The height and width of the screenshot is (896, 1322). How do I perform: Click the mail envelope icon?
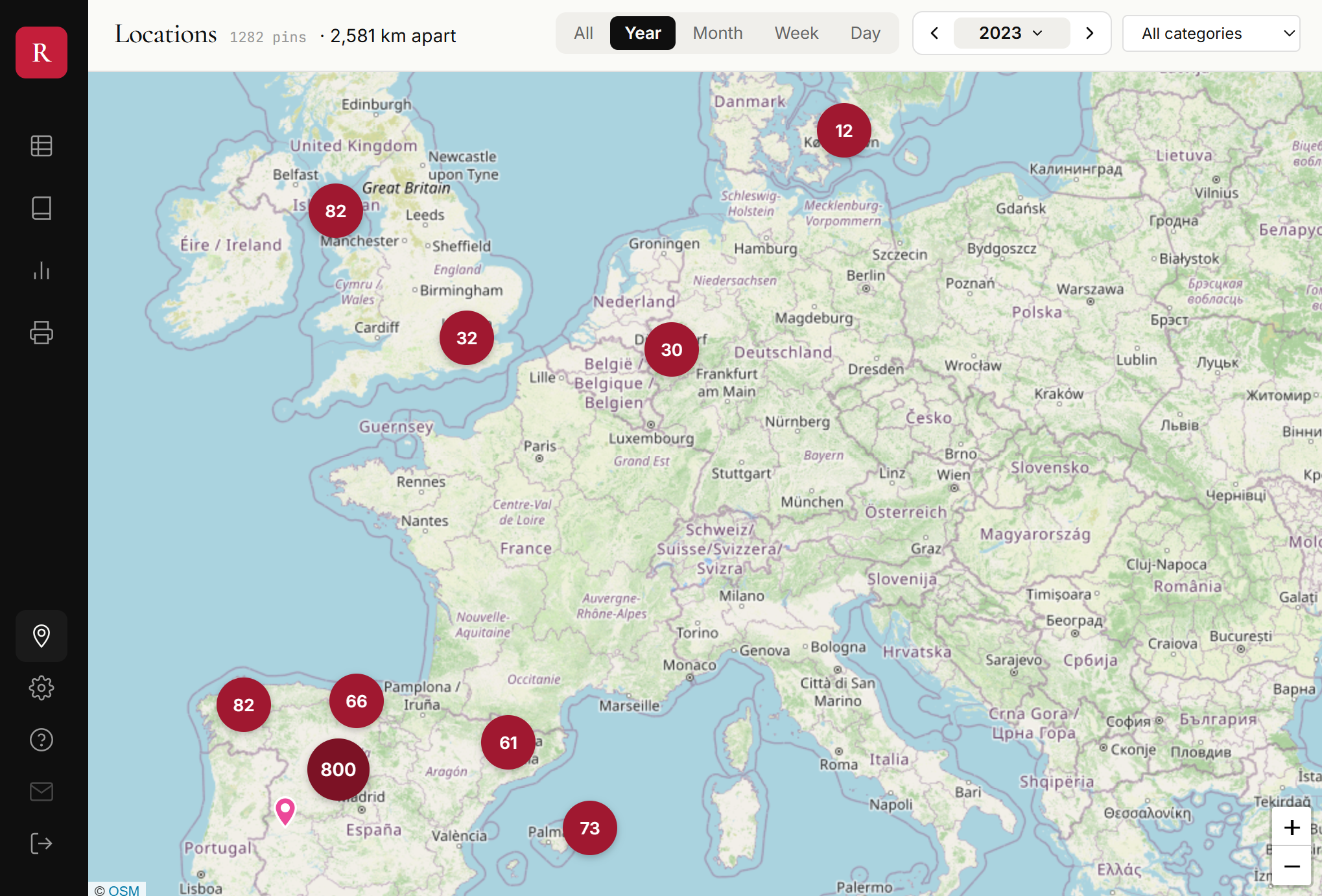(41, 792)
